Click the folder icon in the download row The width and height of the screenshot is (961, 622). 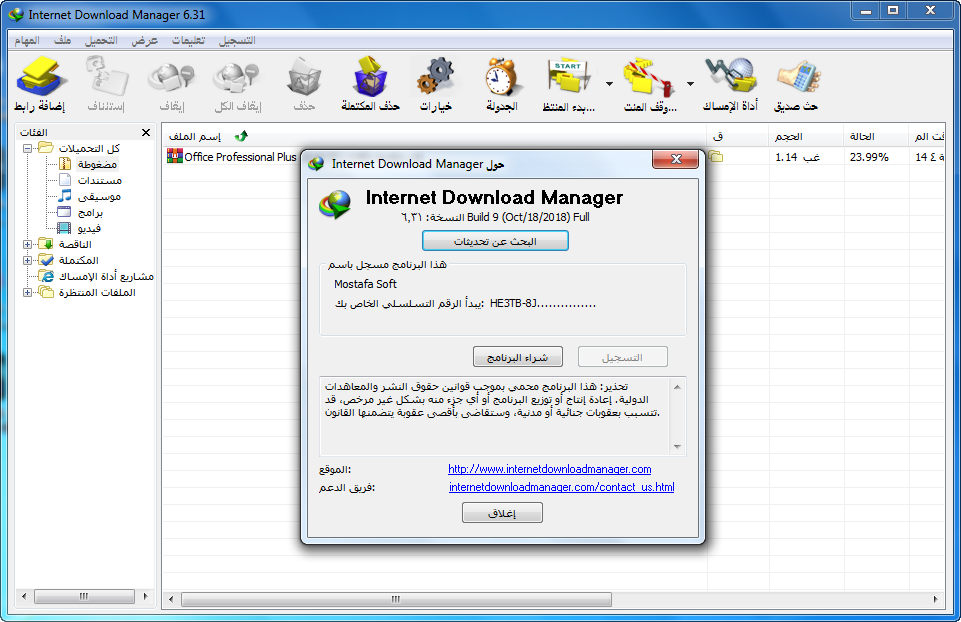(x=716, y=157)
